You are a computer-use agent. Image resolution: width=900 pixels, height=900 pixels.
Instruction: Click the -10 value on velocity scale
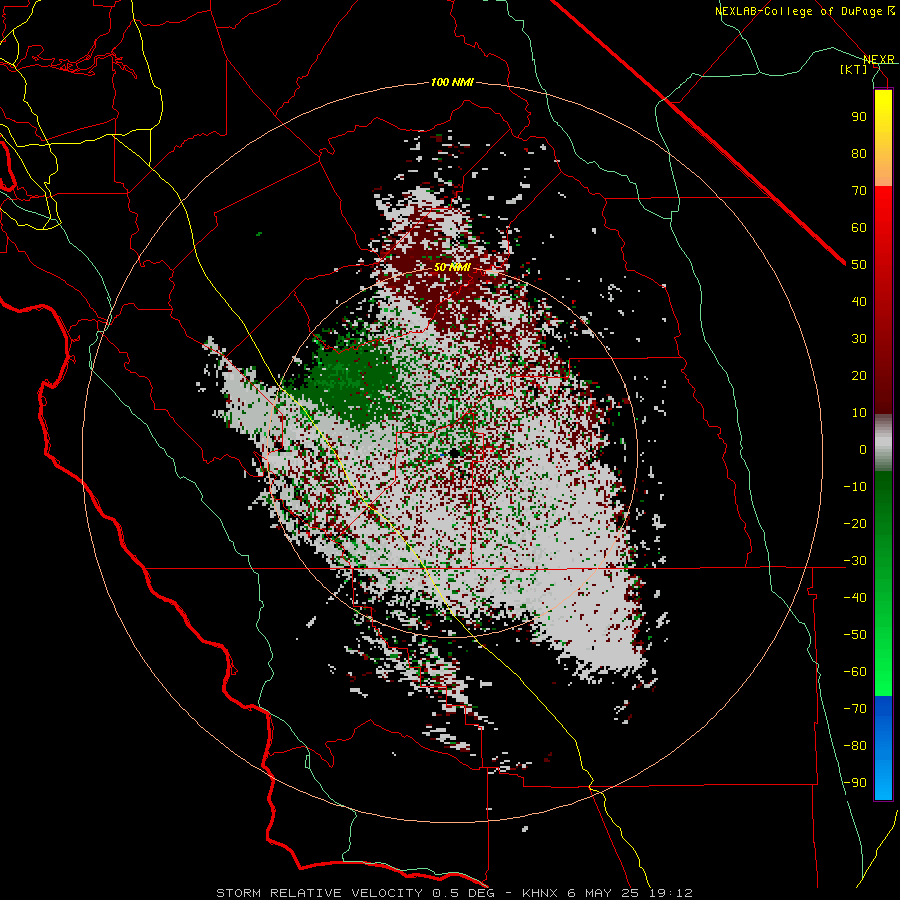(x=855, y=487)
